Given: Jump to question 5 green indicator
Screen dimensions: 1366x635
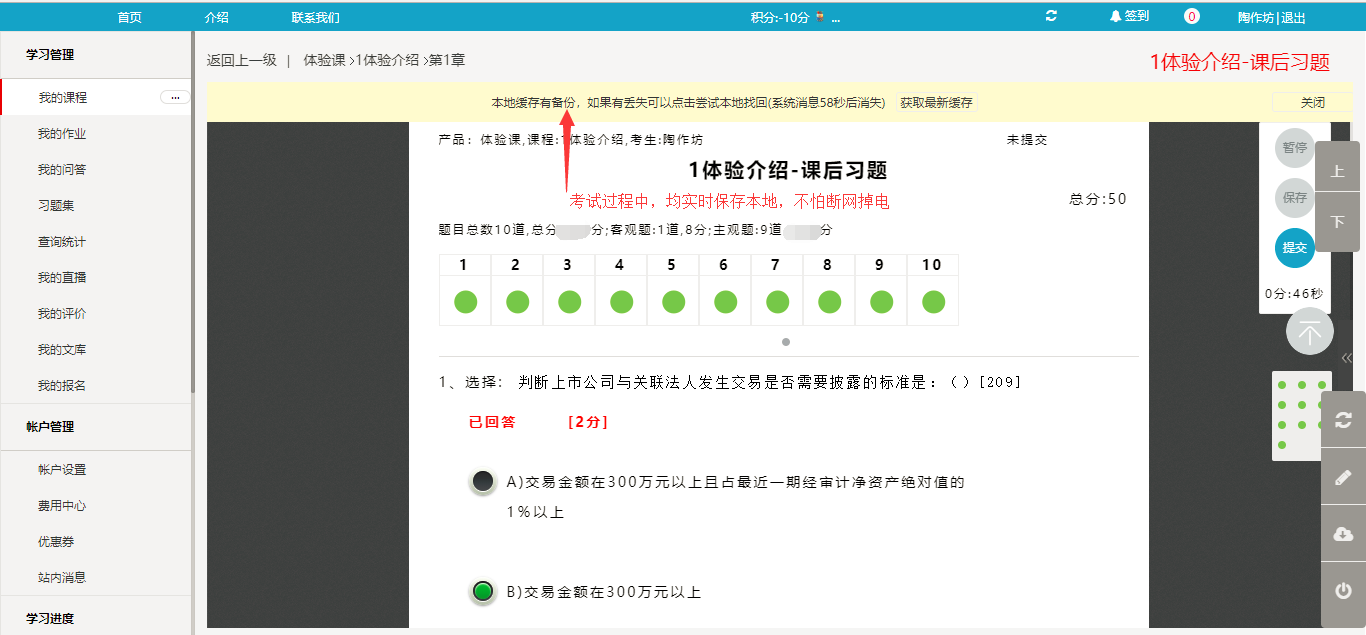Looking at the screenshot, I should tap(673, 301).
